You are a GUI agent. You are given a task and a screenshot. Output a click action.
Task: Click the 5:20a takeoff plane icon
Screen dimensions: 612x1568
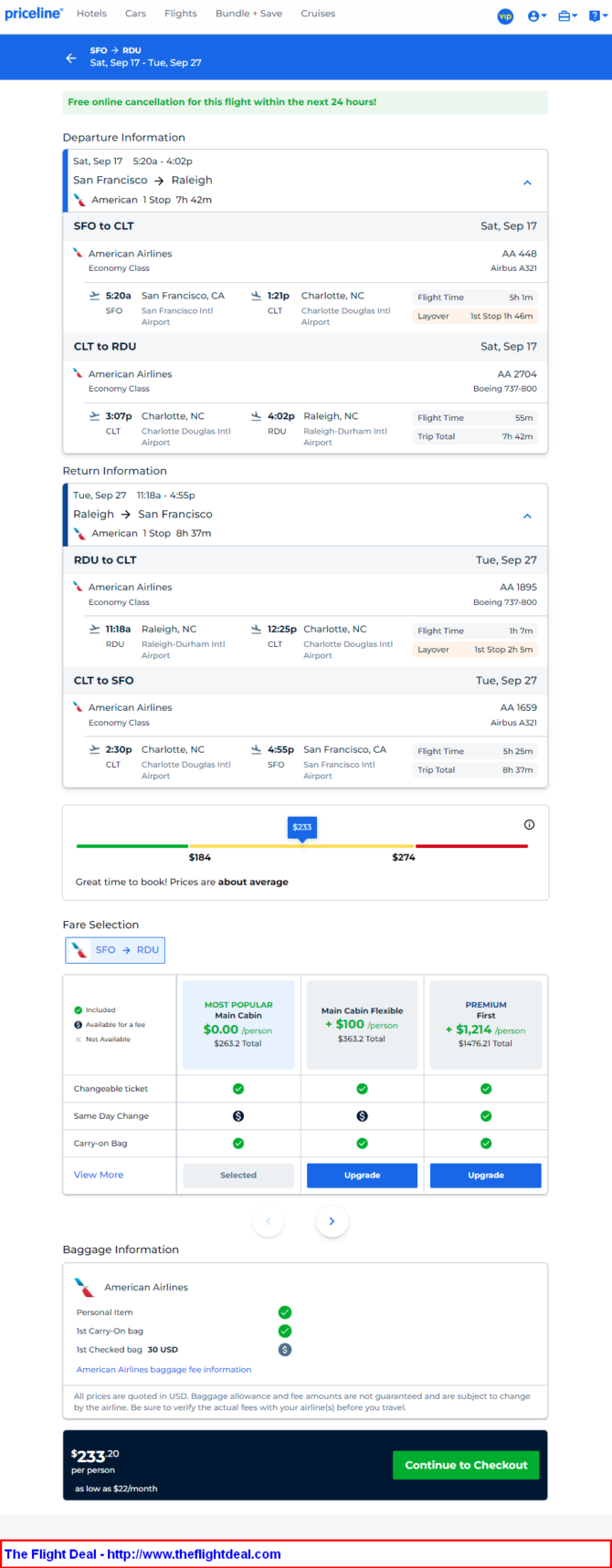coord(94,296)
